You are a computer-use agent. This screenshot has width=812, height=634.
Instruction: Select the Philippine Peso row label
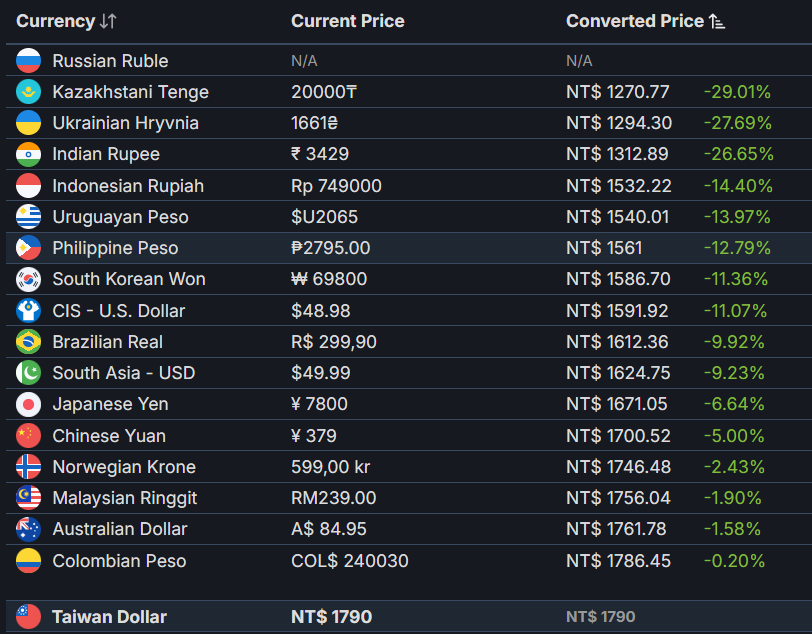115,248
